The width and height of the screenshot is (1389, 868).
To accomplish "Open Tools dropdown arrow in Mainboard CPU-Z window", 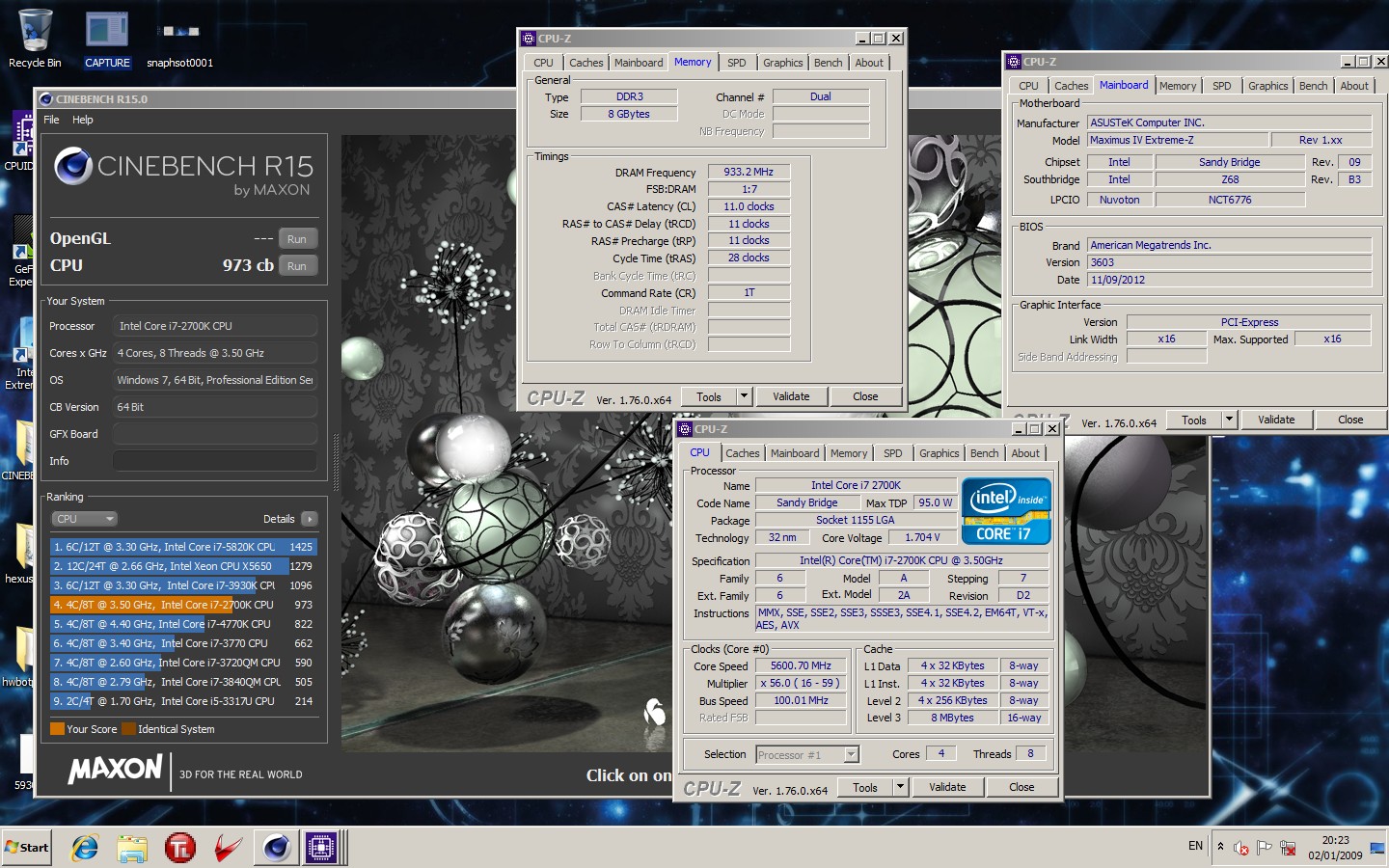I will (1229, 420).
